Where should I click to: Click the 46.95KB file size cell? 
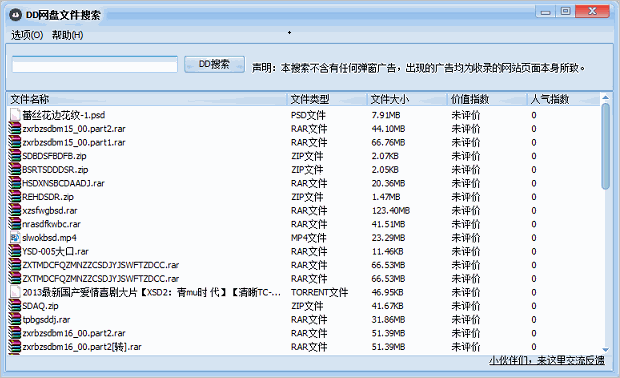pyautogui.click(x=388, y=293)
